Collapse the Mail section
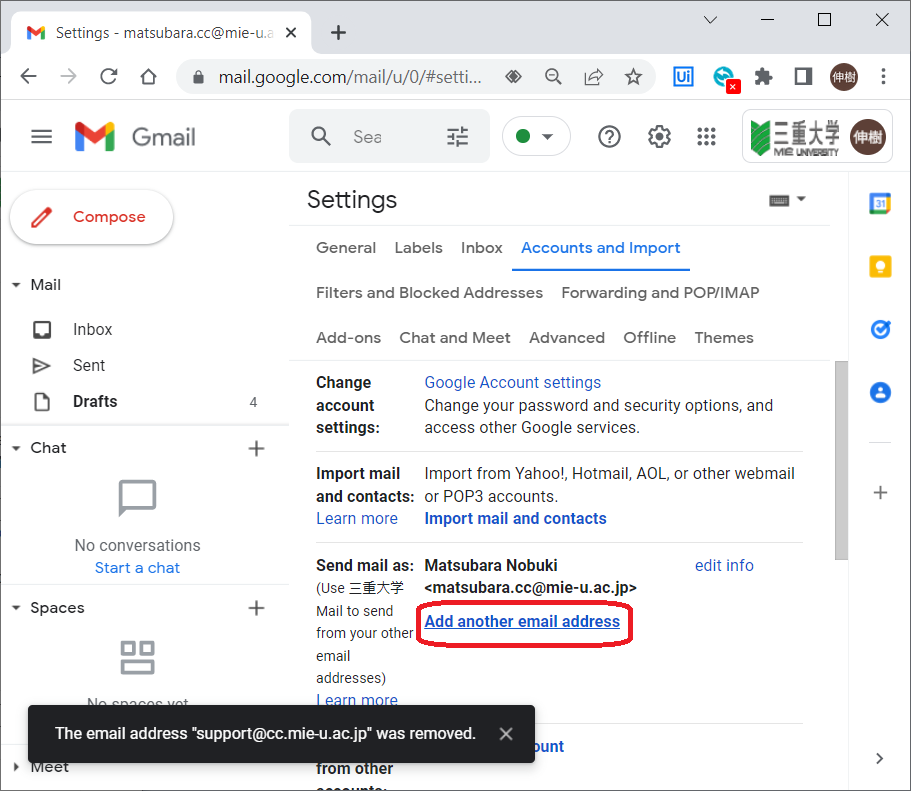Screen dimensions: 911x791 (x=16, y=285)
